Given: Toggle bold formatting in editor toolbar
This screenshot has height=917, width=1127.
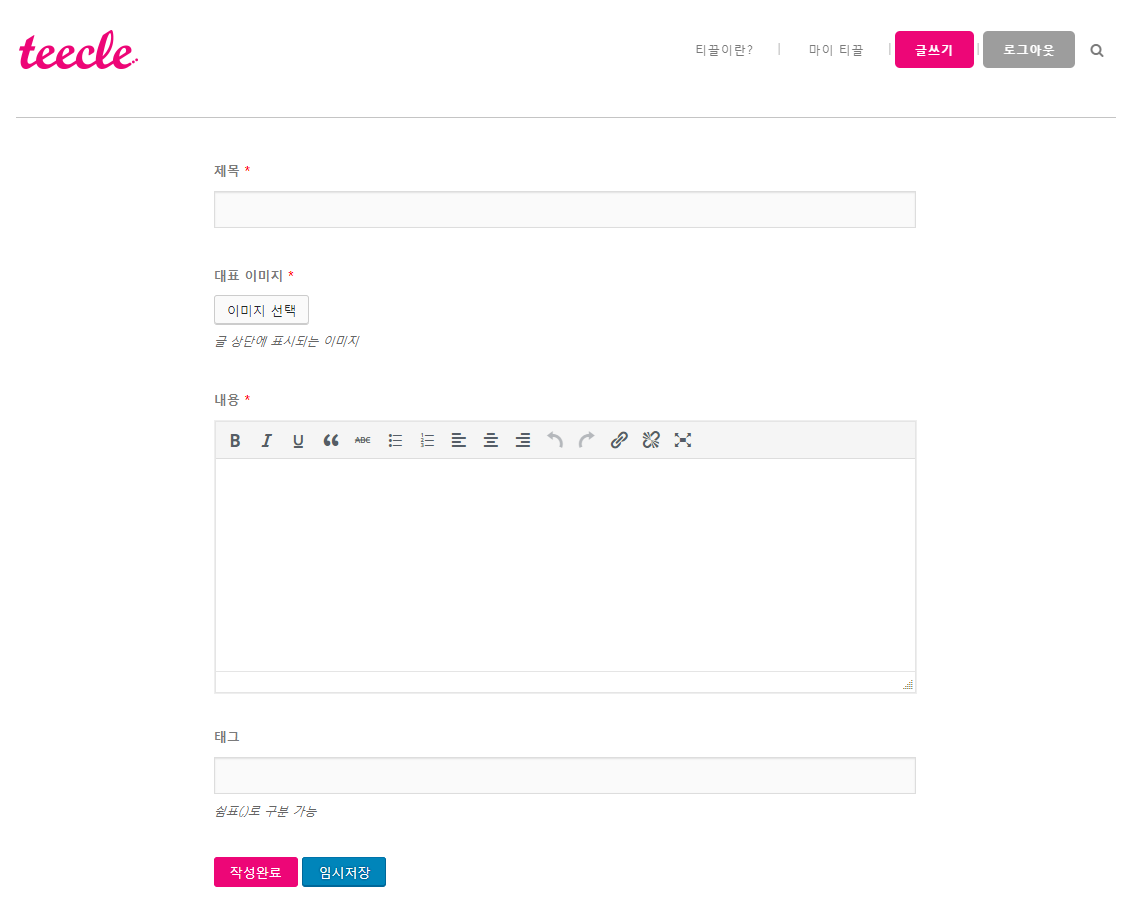Looking at the screenshot, I should tap(235, 440).
